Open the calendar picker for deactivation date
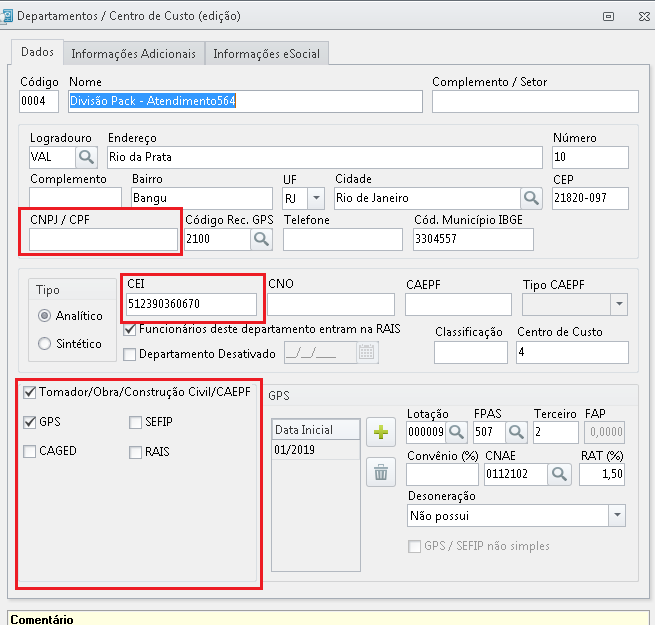 point(367,353)
